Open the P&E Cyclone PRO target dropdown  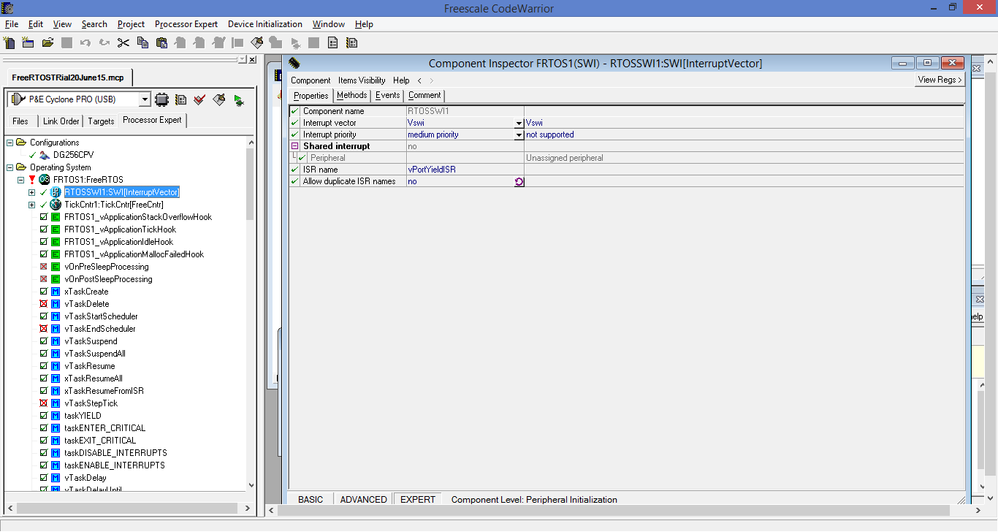(x=144, y=99)
